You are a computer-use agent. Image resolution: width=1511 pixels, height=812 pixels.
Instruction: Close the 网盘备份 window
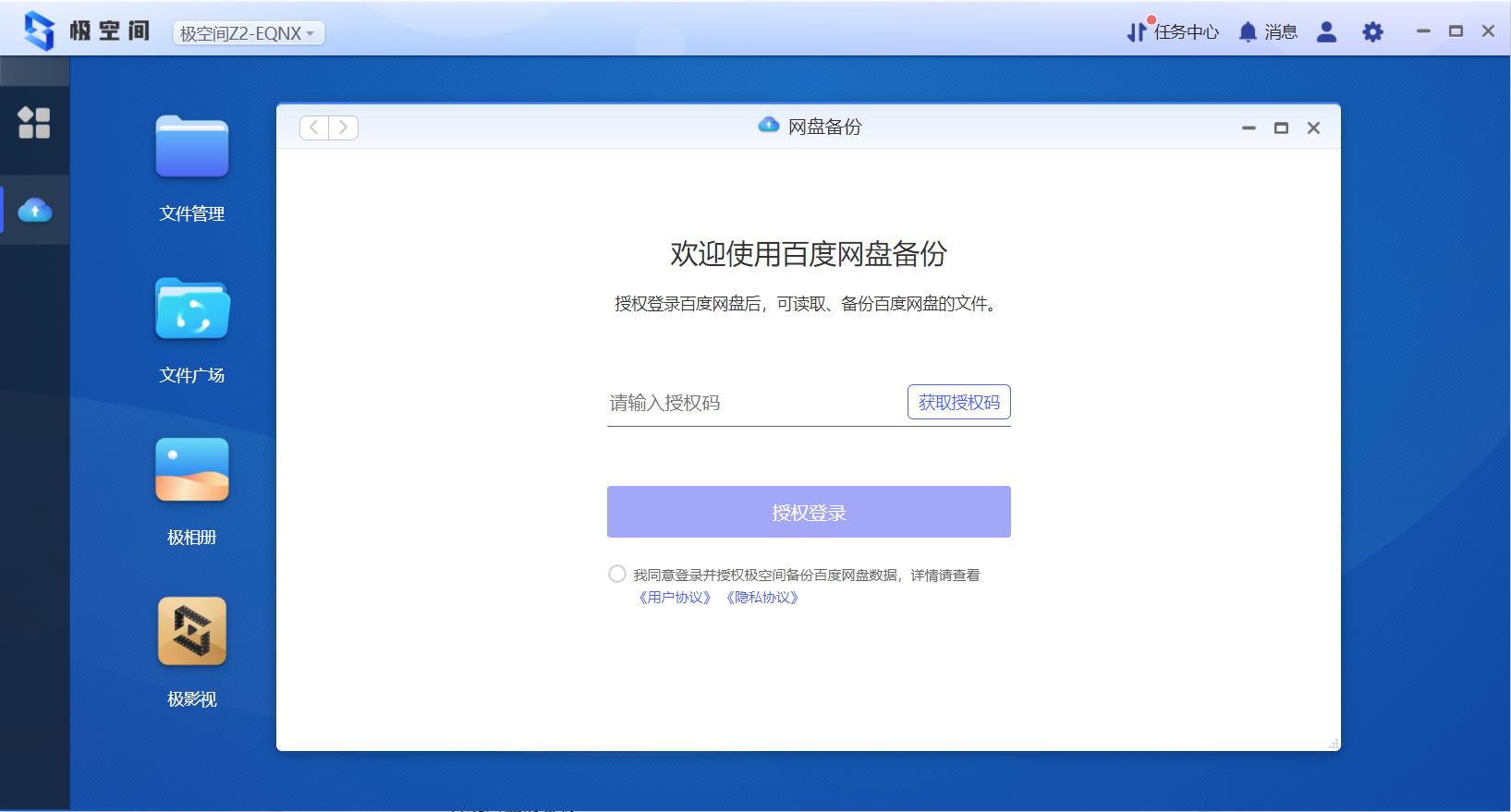coord(1313,128)
